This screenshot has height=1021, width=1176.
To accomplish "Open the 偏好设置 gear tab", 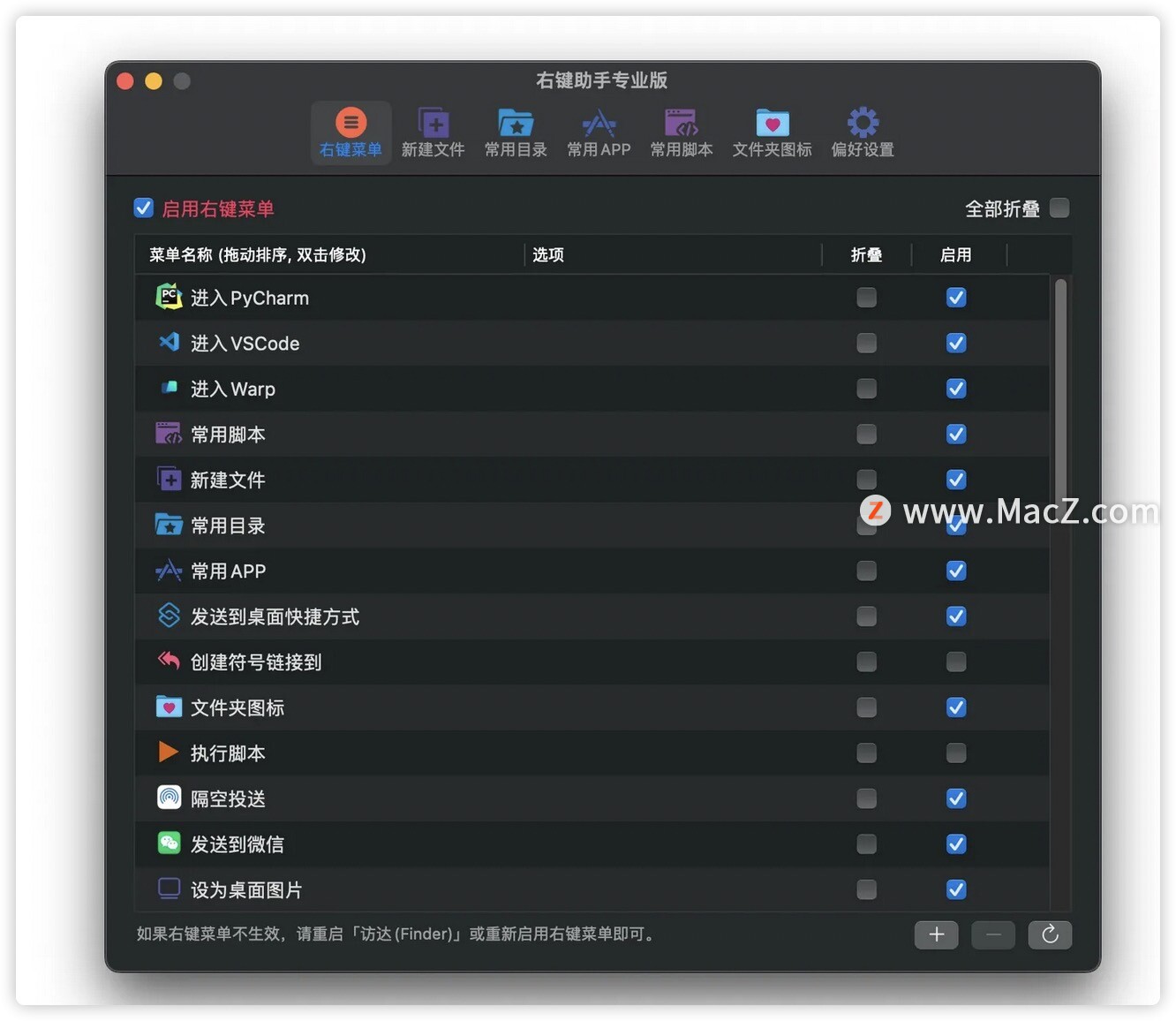I will click(863, 133).
